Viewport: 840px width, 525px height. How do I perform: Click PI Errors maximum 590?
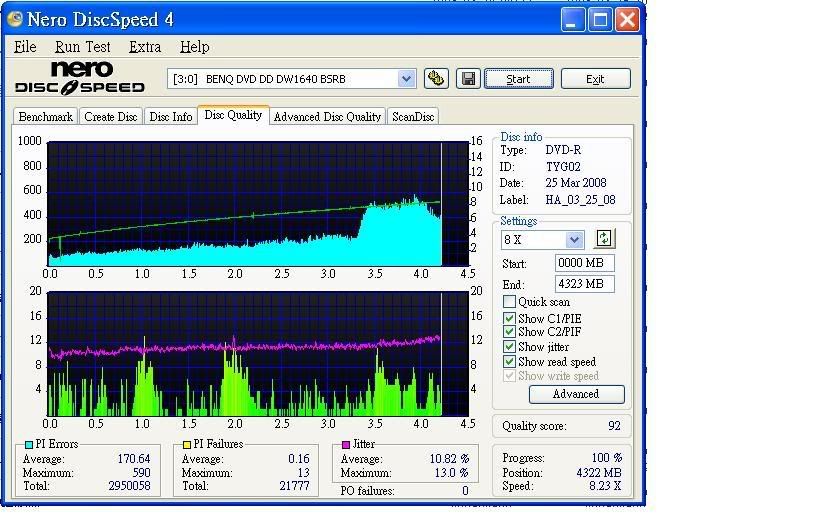click(141, 473)
